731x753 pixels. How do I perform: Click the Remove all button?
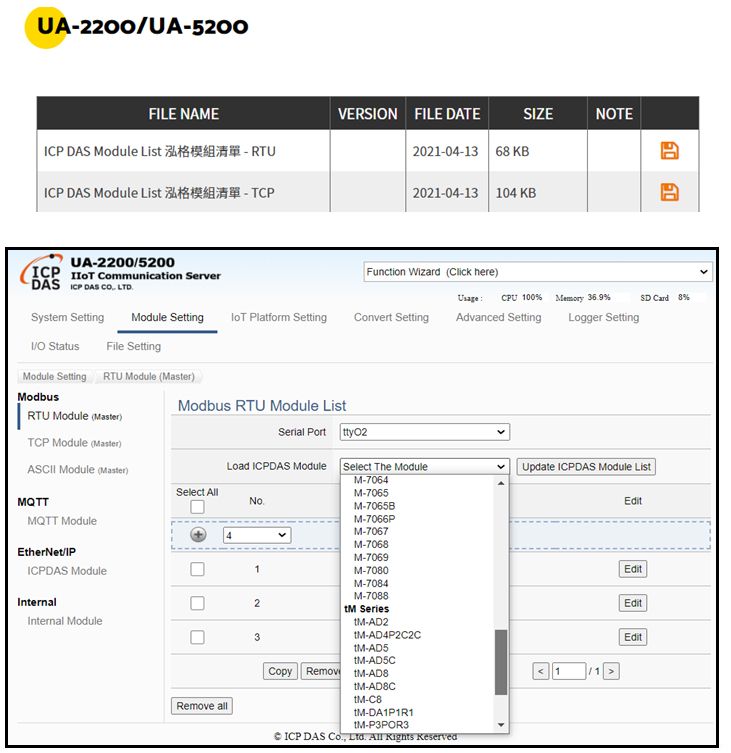coord(202,706)
